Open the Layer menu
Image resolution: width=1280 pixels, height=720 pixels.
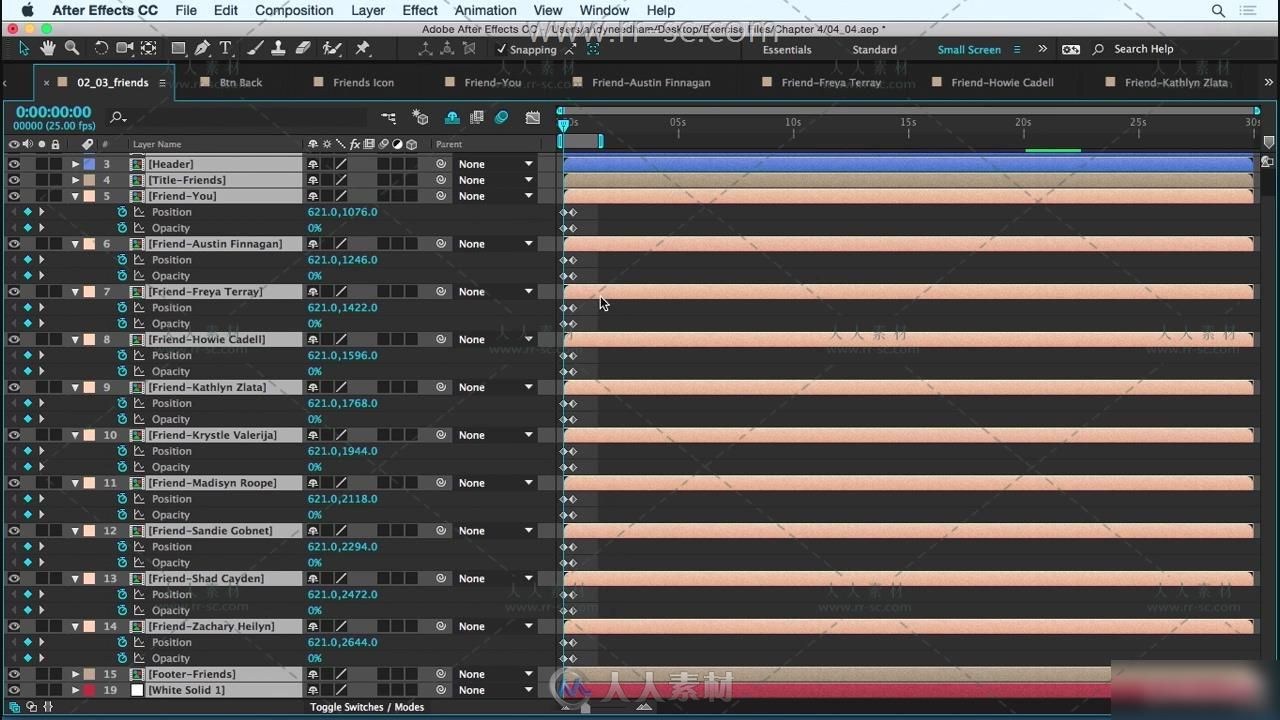click(x=368, y=10)
